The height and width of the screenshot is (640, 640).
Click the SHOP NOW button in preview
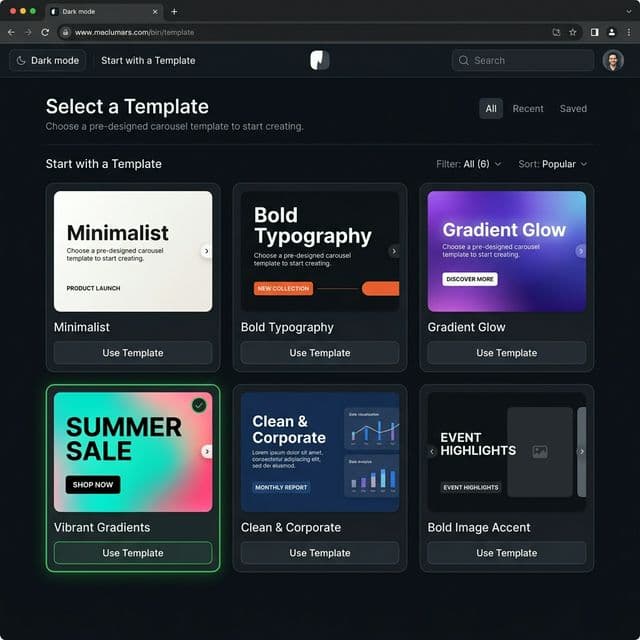click(93, 484)
